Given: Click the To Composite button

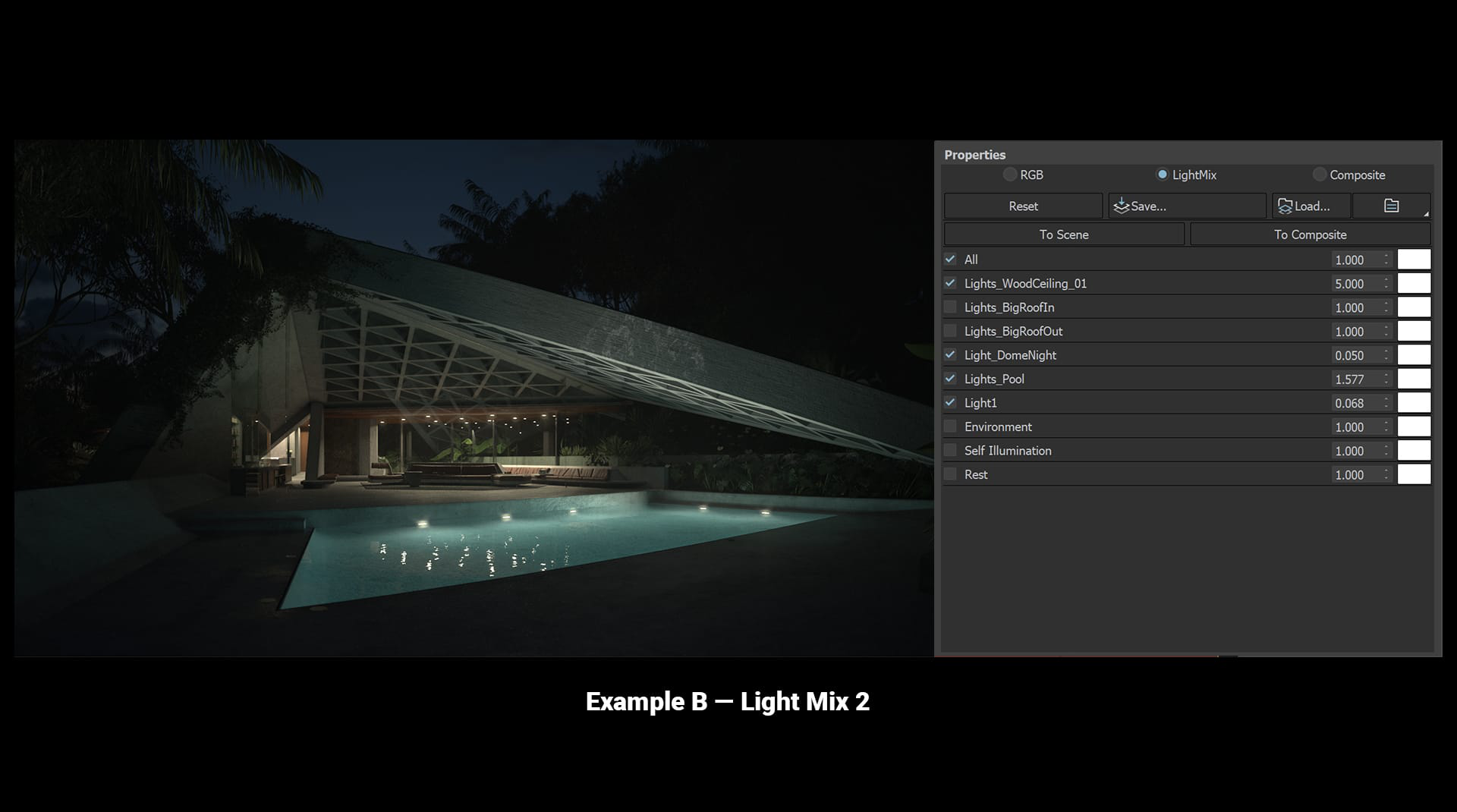Looking at the screenshot, I should coord(1310,234).
